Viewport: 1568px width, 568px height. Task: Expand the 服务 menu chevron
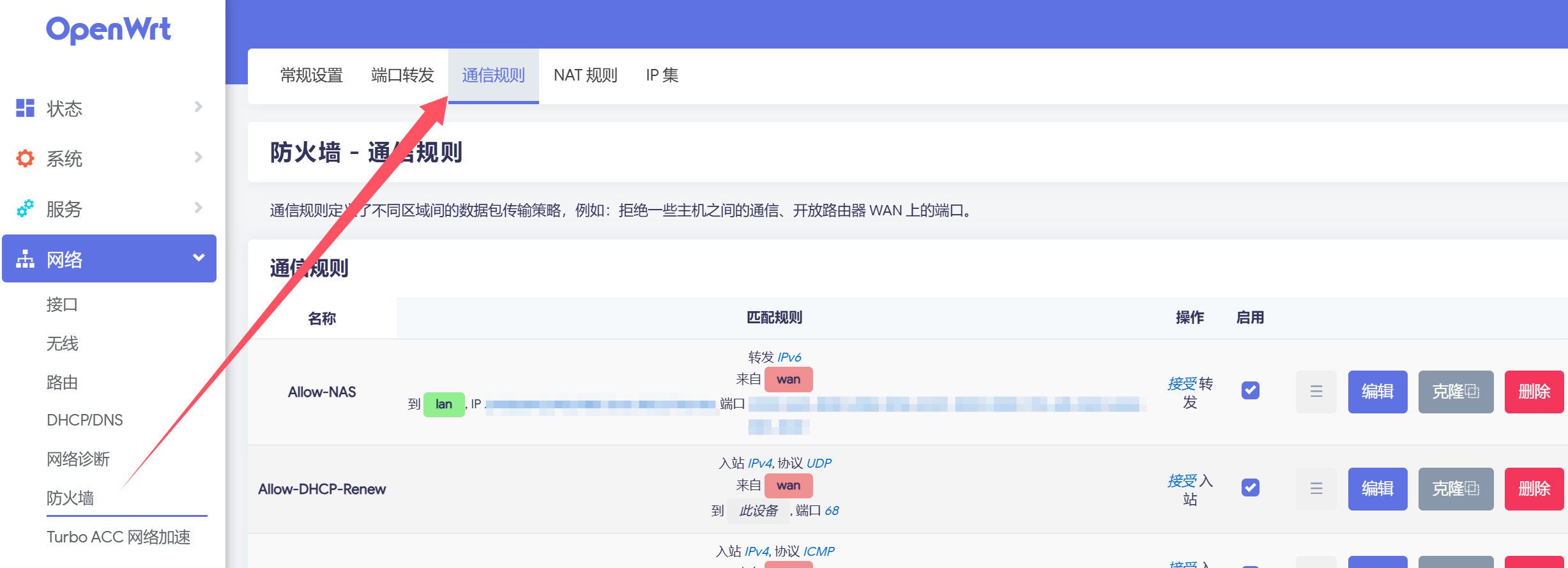pyautogui.click(x=199, y=208)
